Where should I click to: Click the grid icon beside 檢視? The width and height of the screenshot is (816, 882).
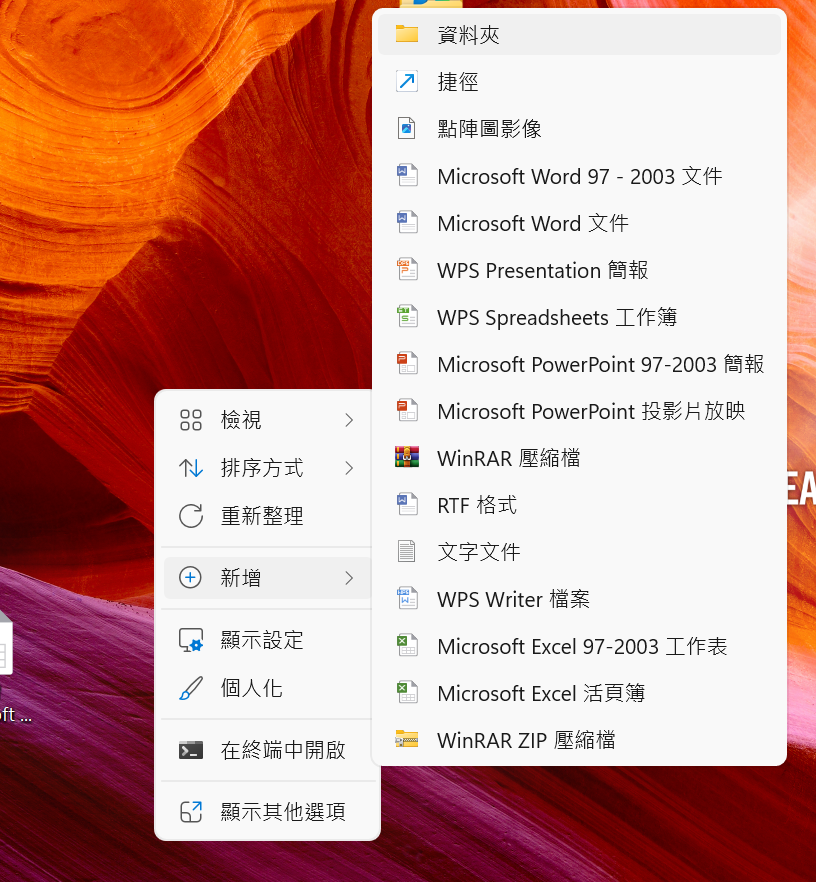(x=191, y=420)
